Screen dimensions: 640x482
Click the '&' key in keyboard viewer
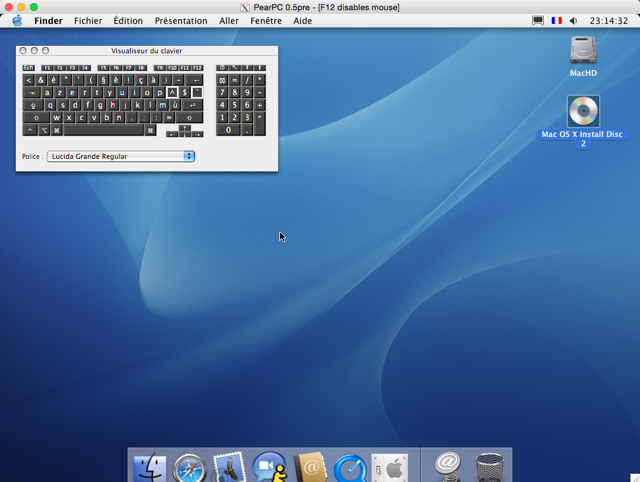(41, 80)
